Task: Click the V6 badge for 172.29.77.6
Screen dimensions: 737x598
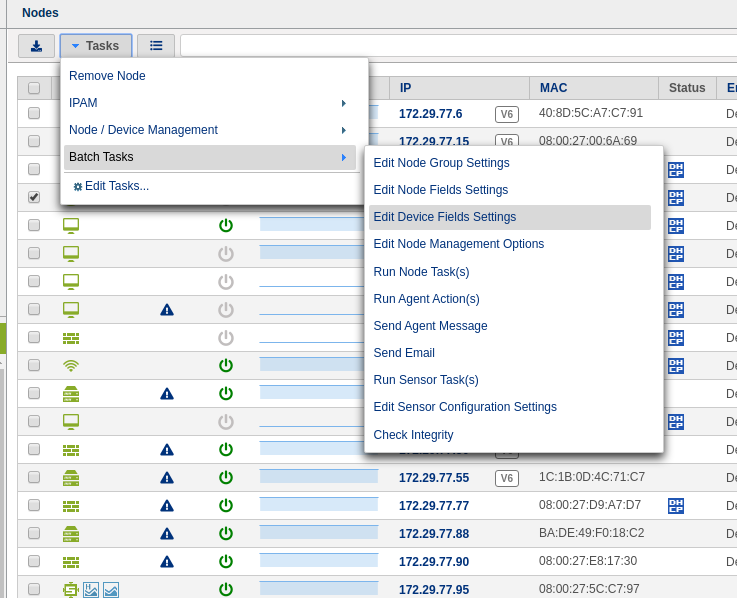Action: 507,114
